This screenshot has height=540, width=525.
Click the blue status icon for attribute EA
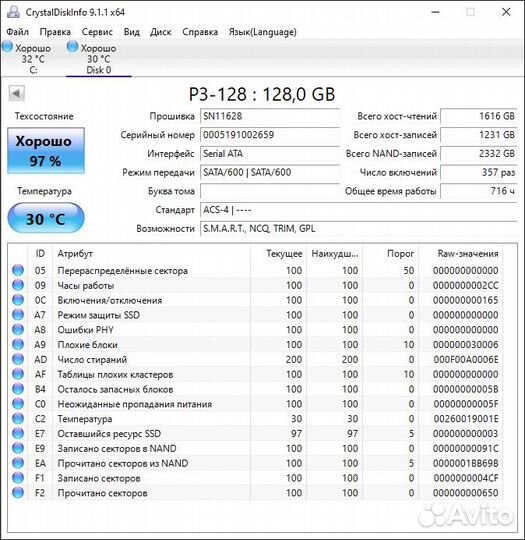click(18, 463)
